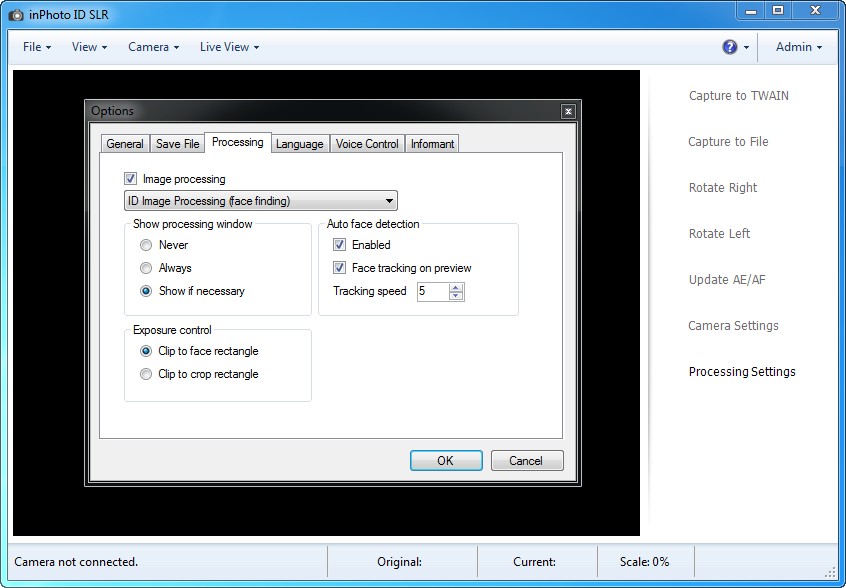Click the 'Current:' status bar entry

pos(534,562)
